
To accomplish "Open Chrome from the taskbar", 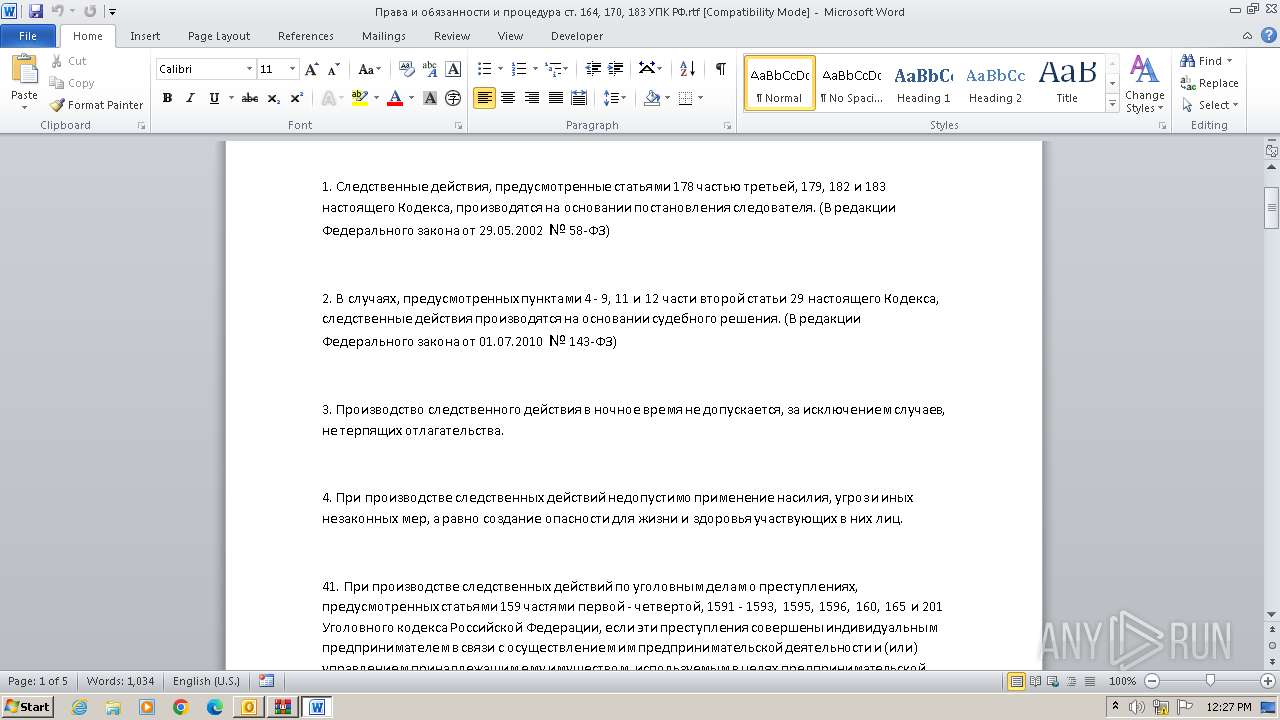I will tap(181, 707).
